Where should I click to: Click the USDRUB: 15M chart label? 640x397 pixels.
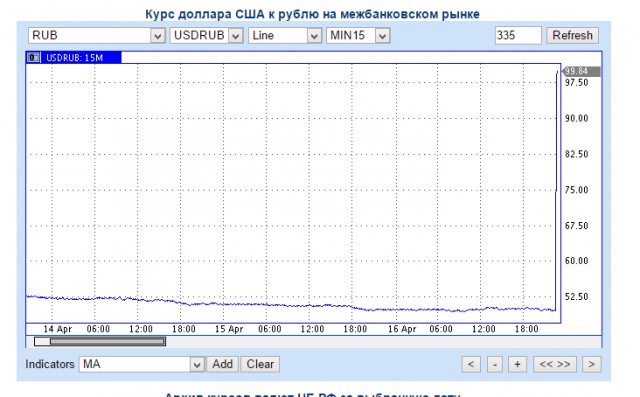[x=74, y=58]
